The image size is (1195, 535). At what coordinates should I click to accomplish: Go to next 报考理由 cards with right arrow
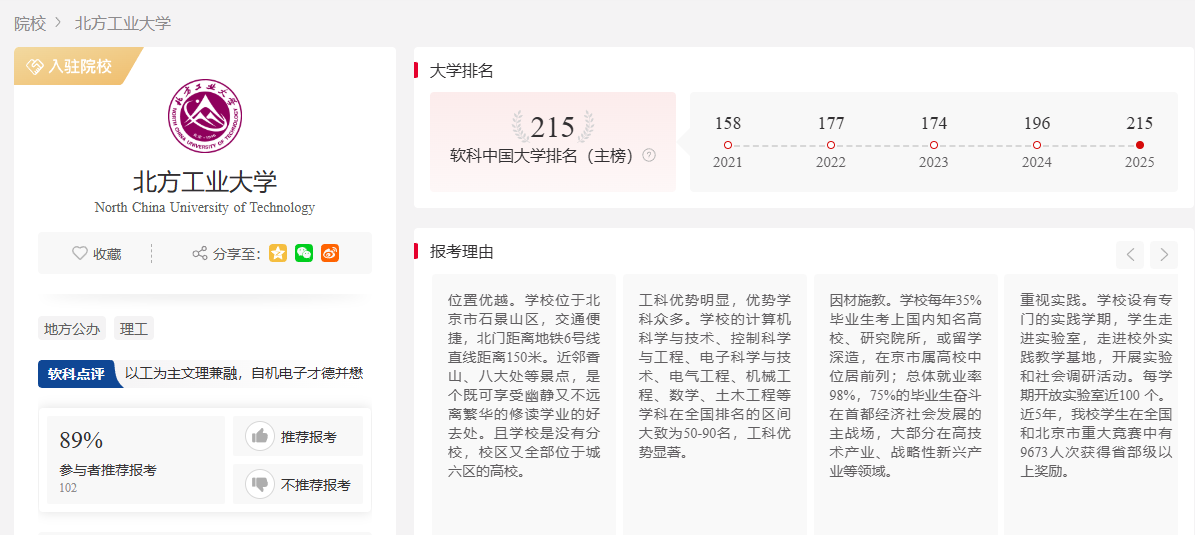[1164, 255]
